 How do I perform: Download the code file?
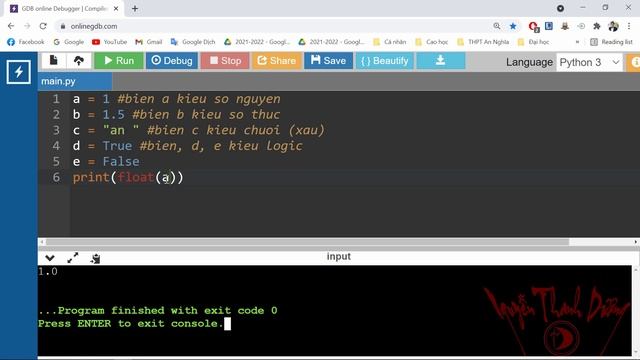pyautogui.click(x=440, y=61)
